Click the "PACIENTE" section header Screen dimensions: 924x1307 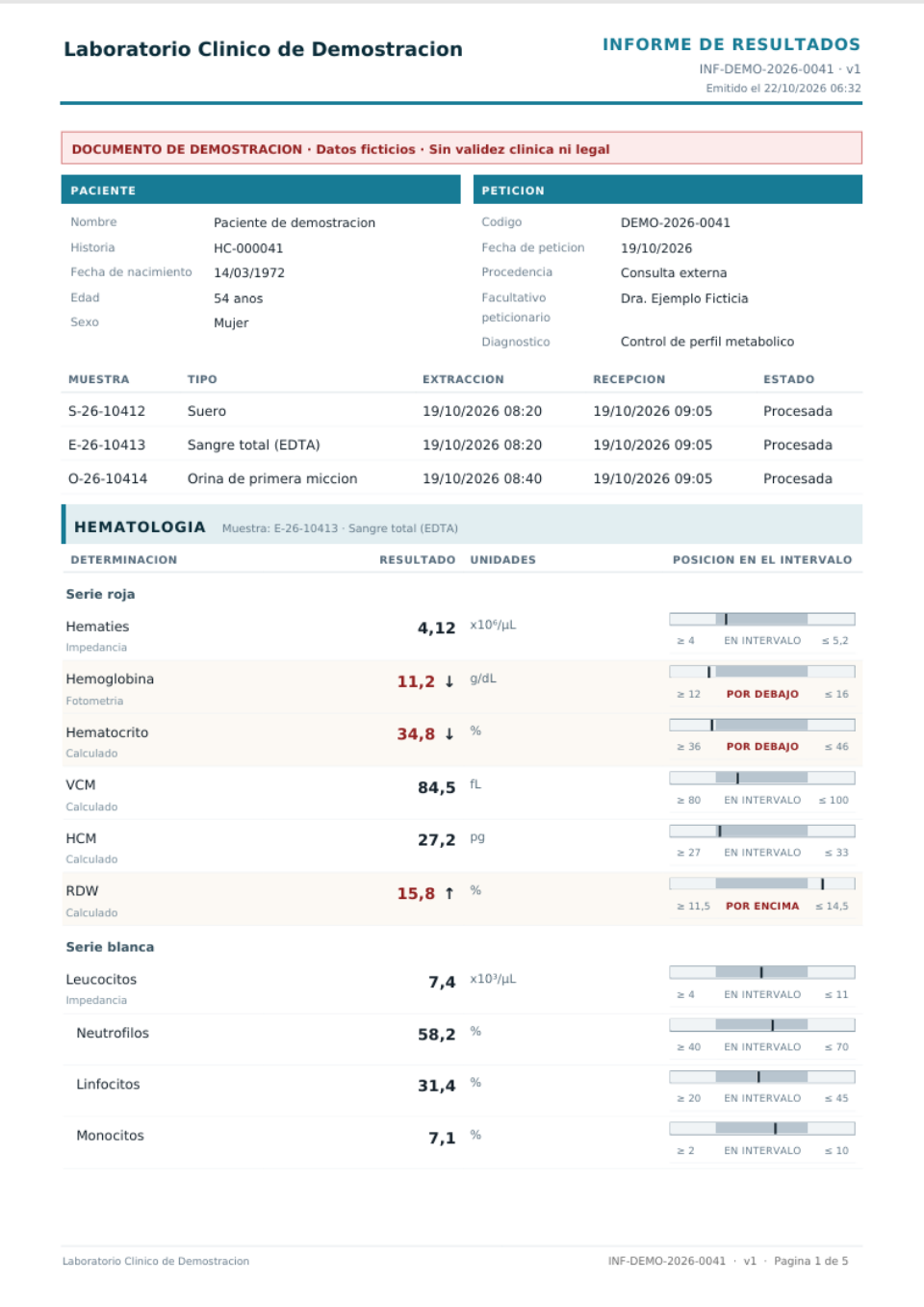(261, 190)
